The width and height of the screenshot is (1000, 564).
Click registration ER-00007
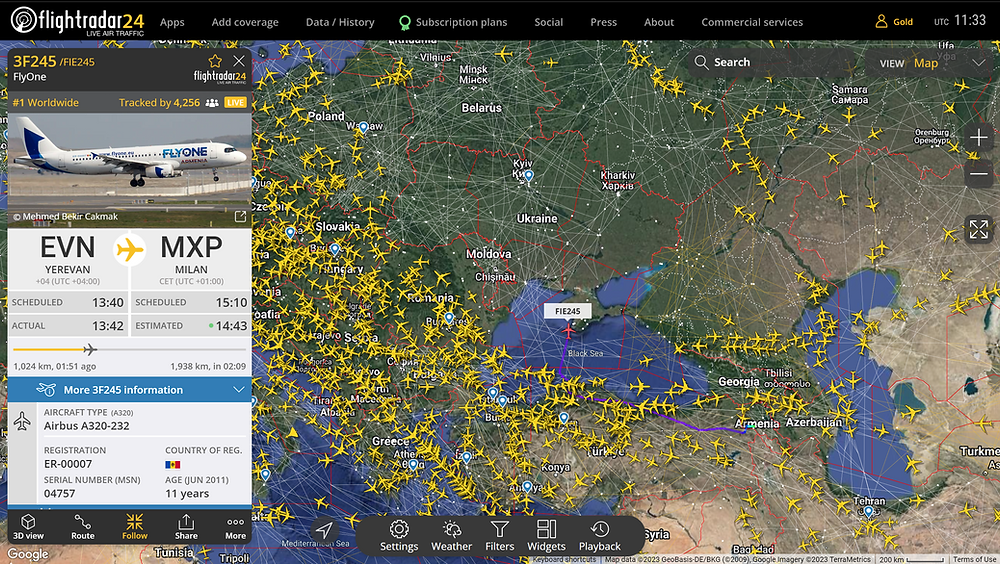tap(68, 464)
